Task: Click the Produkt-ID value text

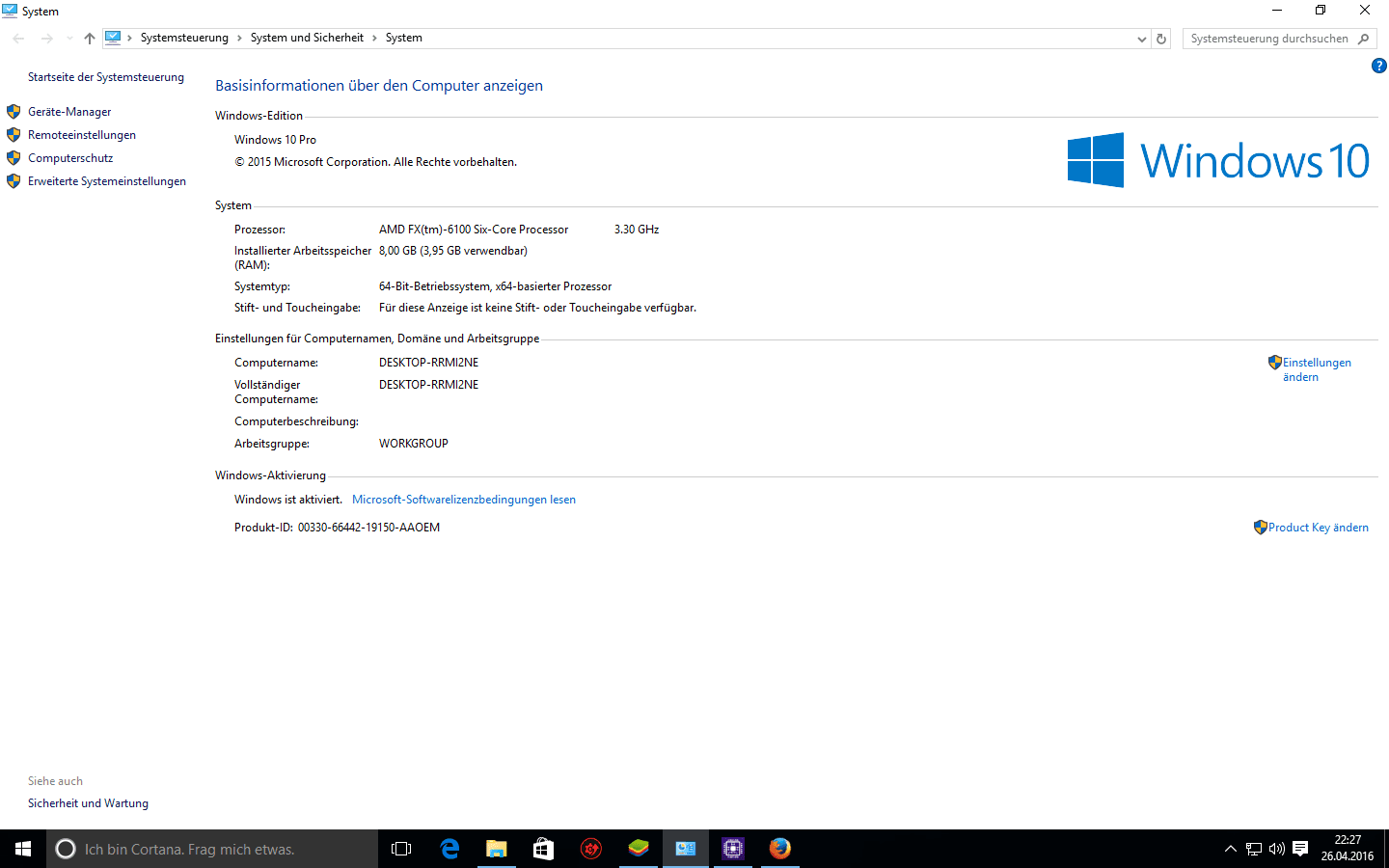Action: point(368,528)
